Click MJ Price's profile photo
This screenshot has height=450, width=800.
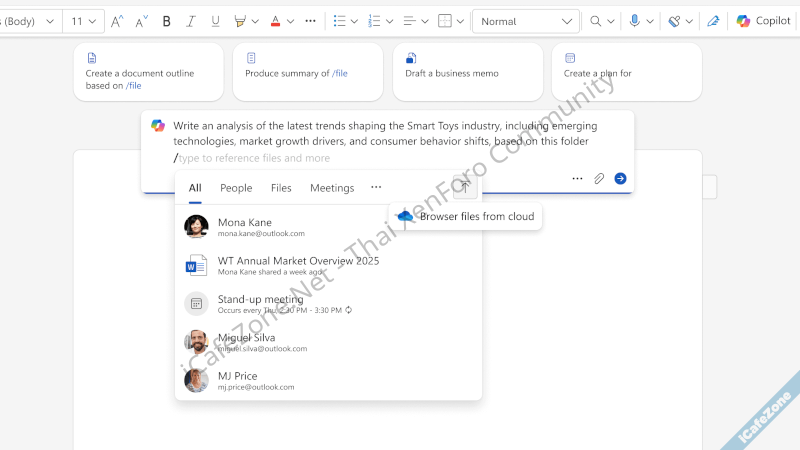coord(196,381)
